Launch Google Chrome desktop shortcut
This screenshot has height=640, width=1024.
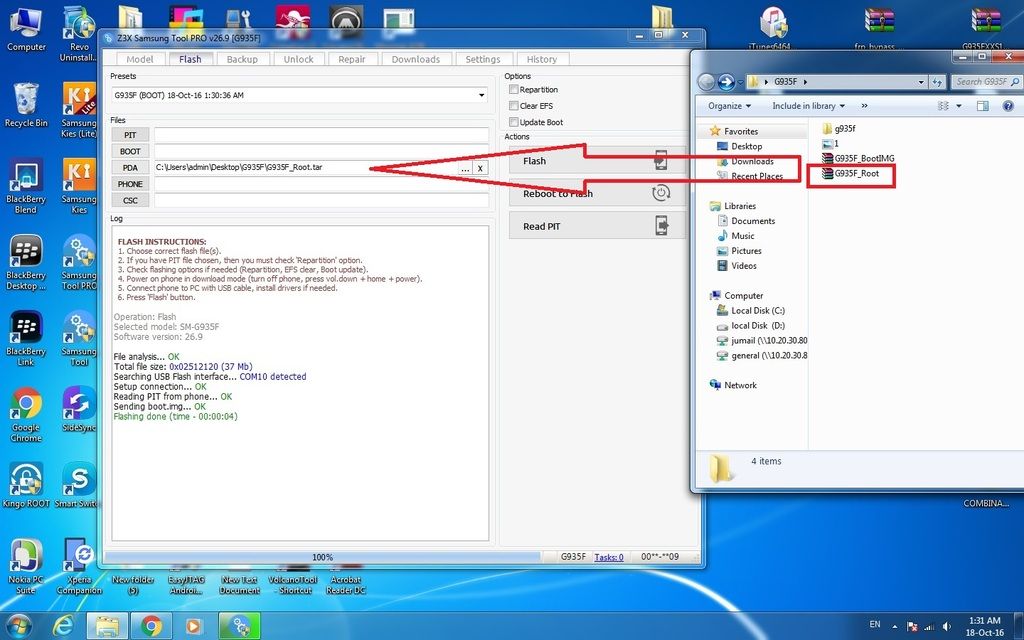coord(26,415)
